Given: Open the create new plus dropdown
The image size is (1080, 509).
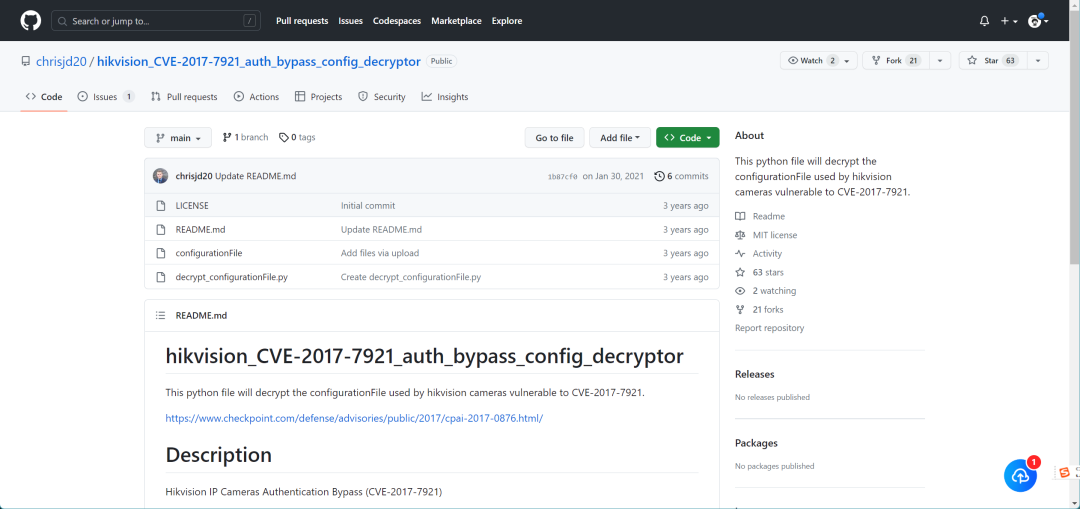Looking at the screenshot, I should 1009,21.
